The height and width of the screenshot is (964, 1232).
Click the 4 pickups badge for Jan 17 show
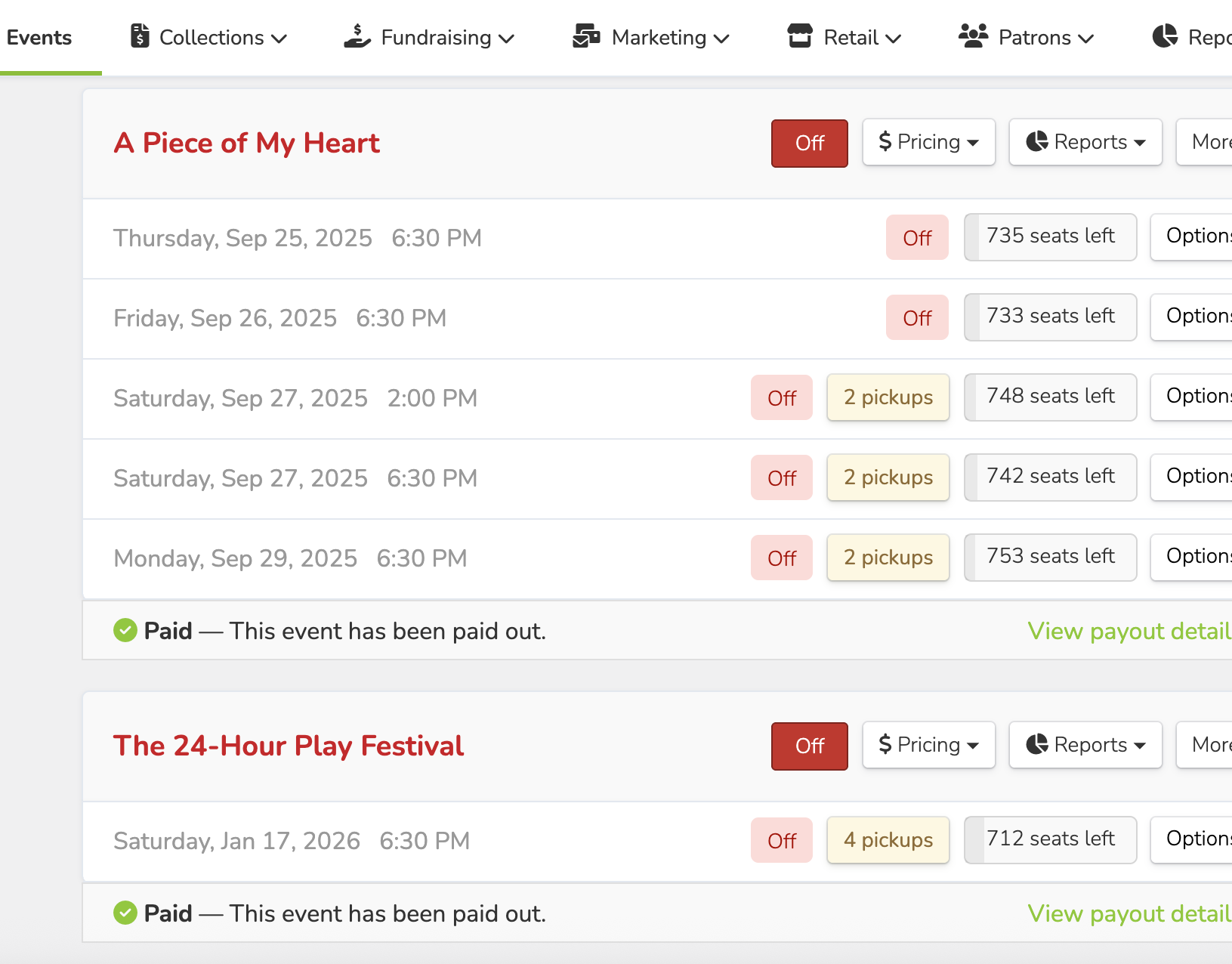(x=888, y=840)
